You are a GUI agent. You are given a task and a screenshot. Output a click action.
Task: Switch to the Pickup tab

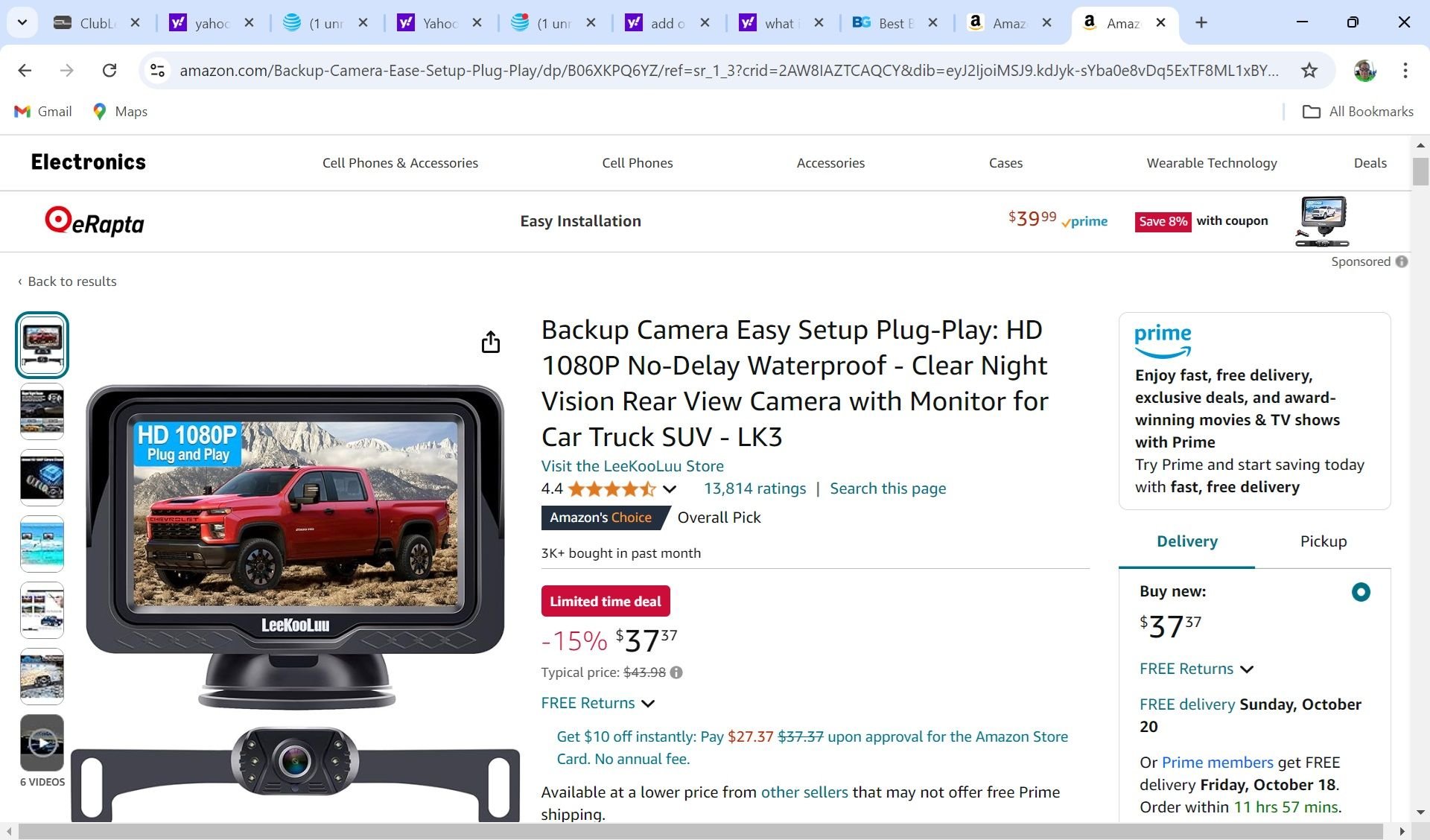click(x=1323, y=541)
